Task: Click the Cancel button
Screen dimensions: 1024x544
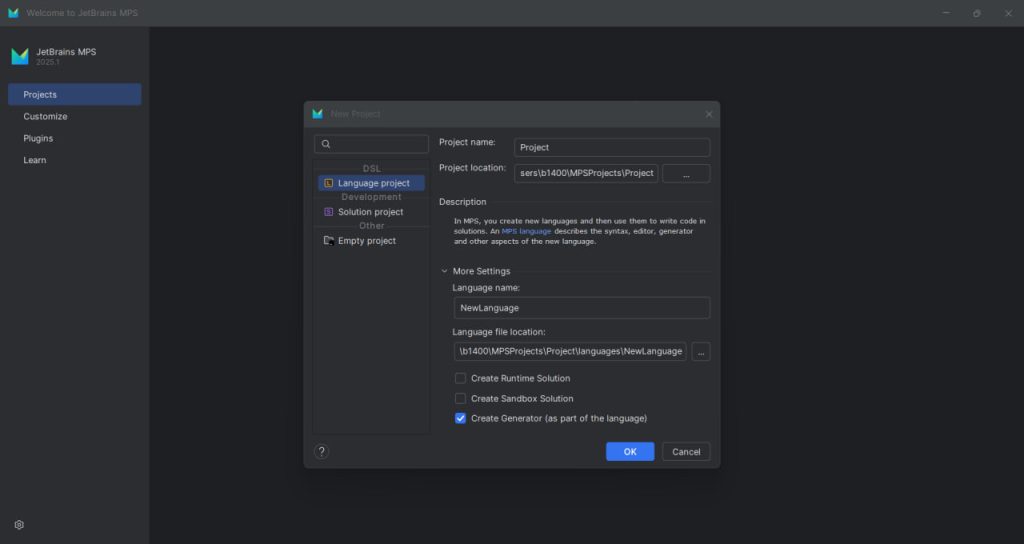Action: (x=686, y=451)
